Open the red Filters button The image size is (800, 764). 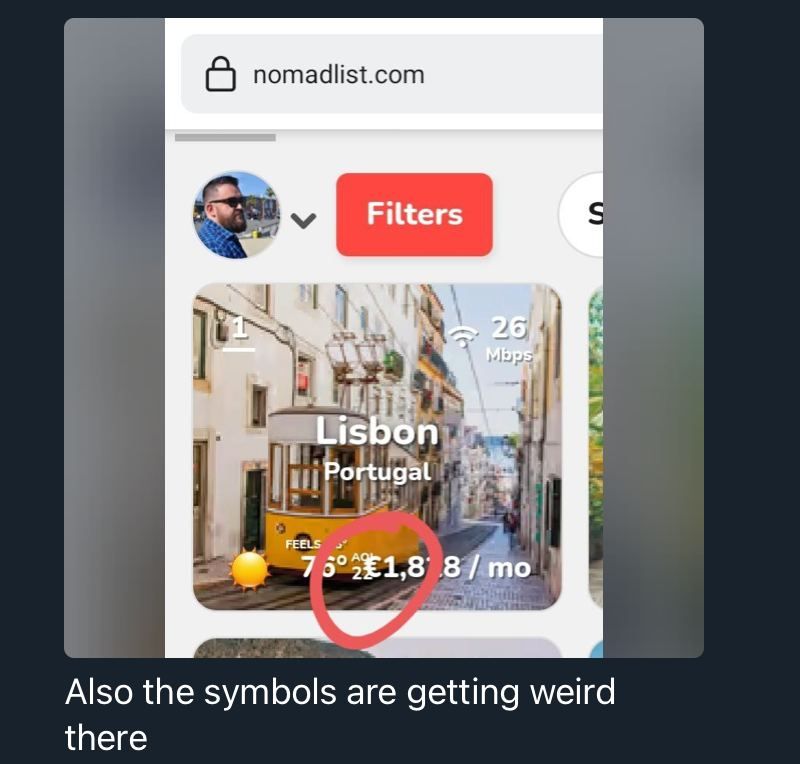tap(414, 214)
